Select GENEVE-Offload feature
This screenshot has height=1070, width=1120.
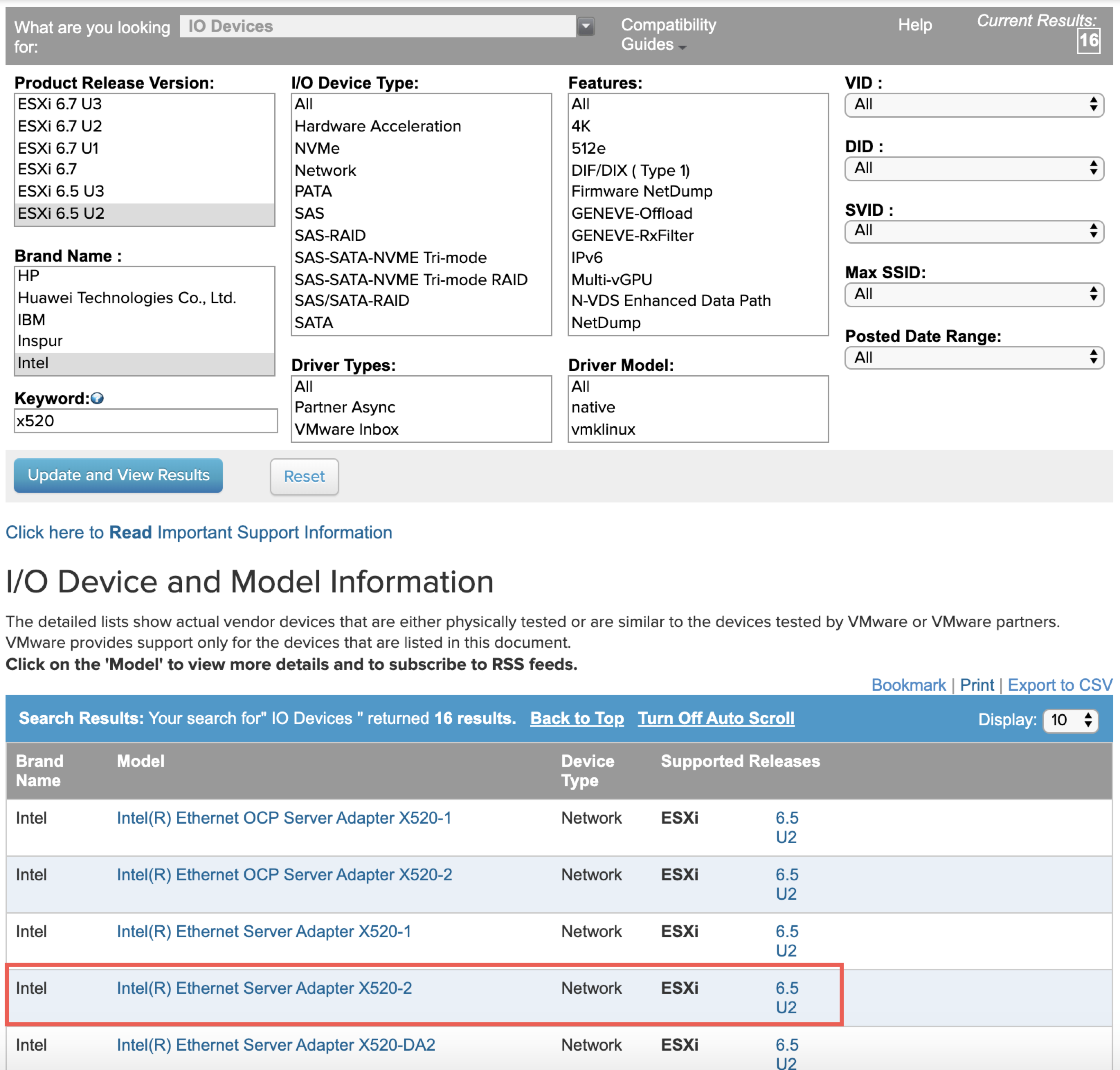click(698, 213)
